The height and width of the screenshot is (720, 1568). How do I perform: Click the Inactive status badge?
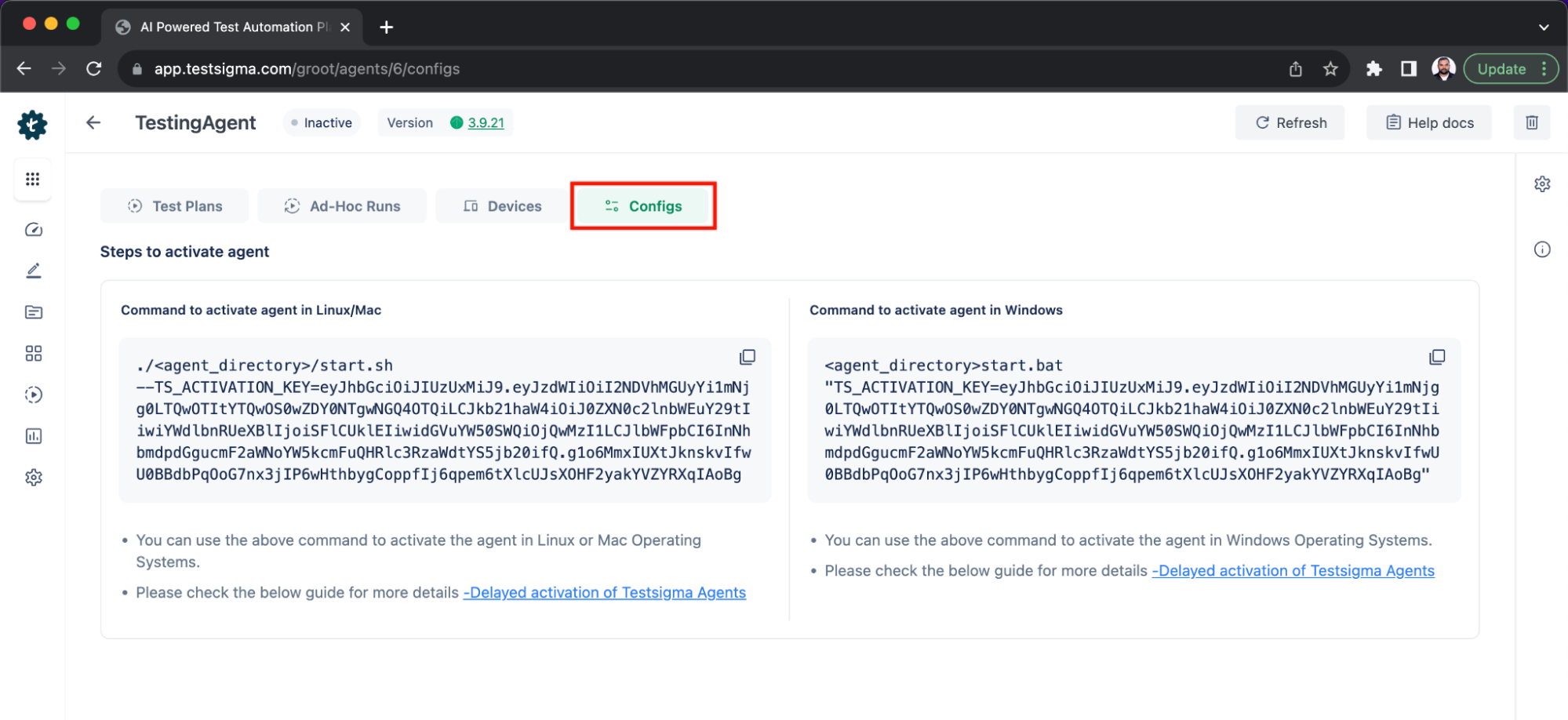coord(322,122)
